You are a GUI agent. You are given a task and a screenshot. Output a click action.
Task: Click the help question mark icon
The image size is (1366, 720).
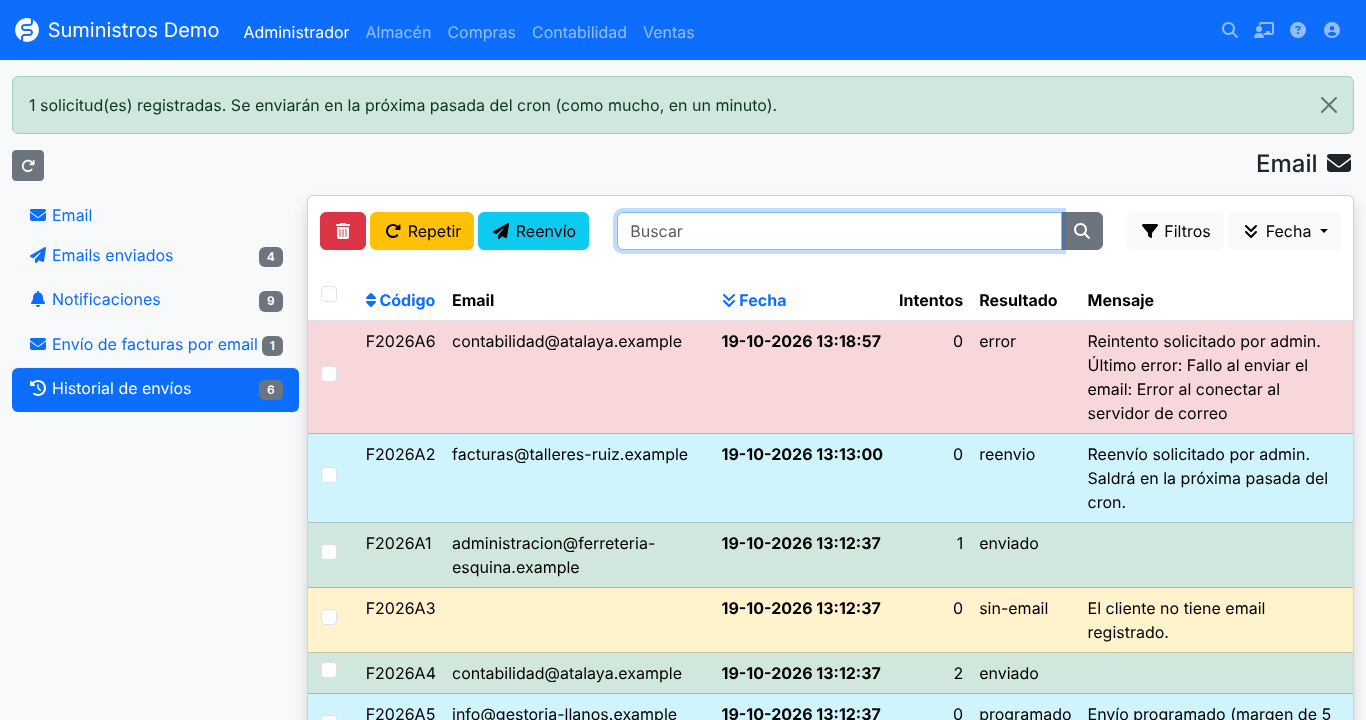1298,30
